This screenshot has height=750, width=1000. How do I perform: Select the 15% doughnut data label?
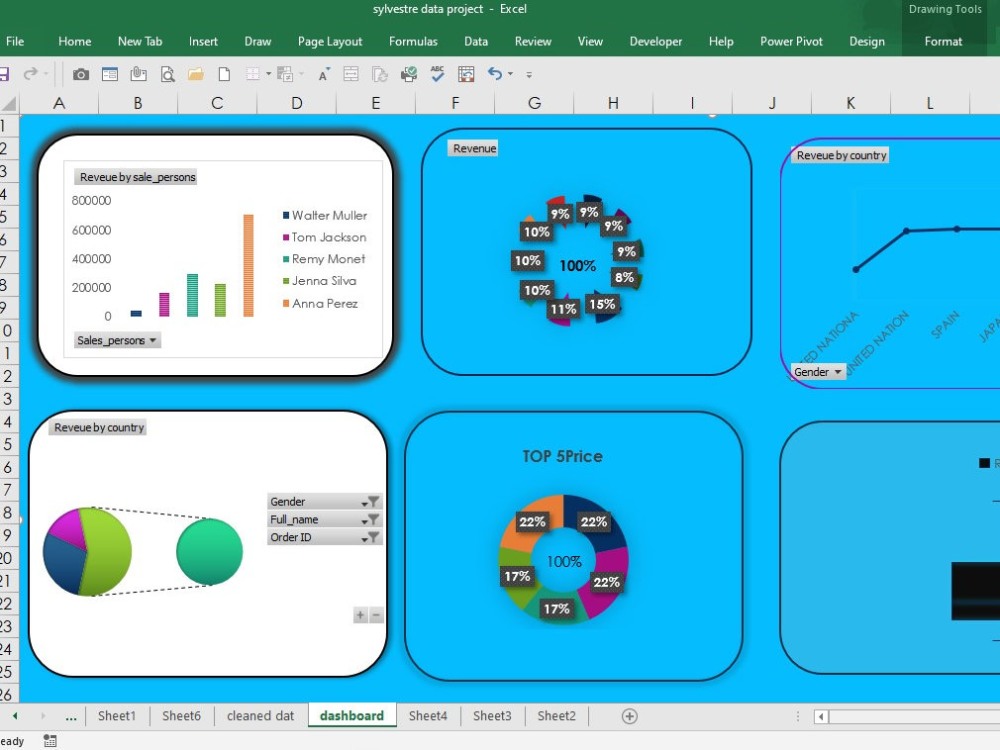coord(602,304)
